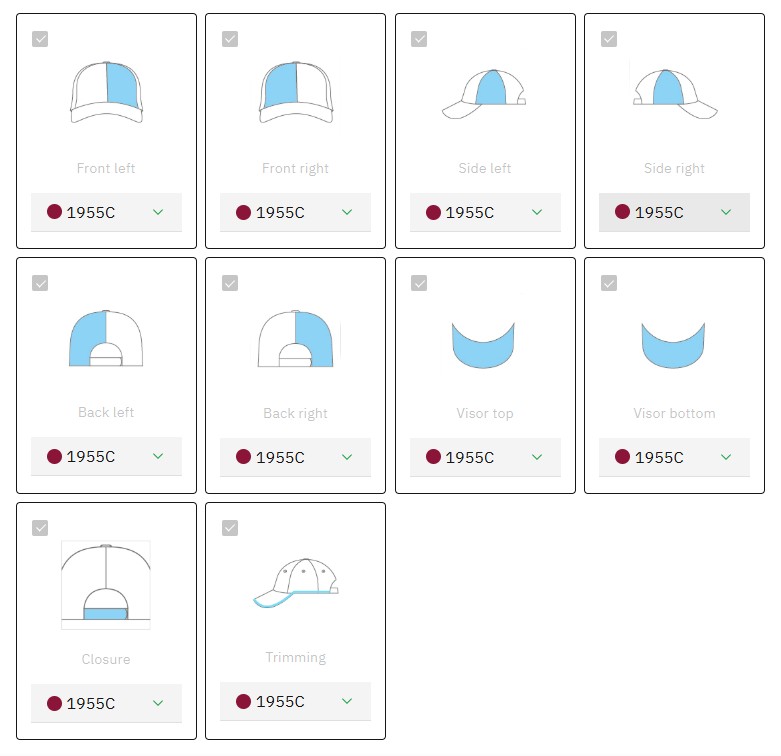Select the Front right cap panel image

[295, 92]
